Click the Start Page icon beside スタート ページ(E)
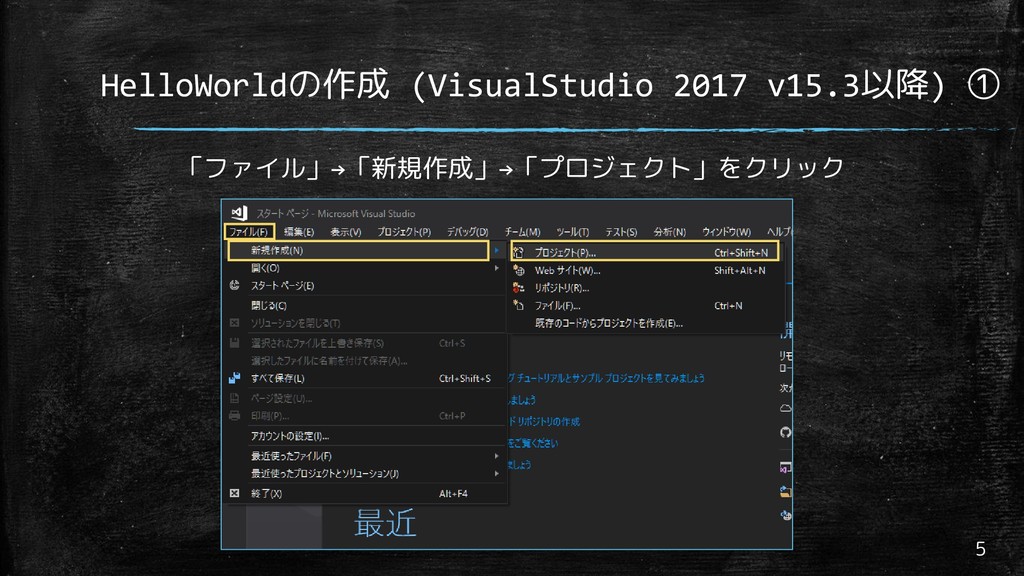This screenshot has width=1024, height=576. (x=234, y=285)
